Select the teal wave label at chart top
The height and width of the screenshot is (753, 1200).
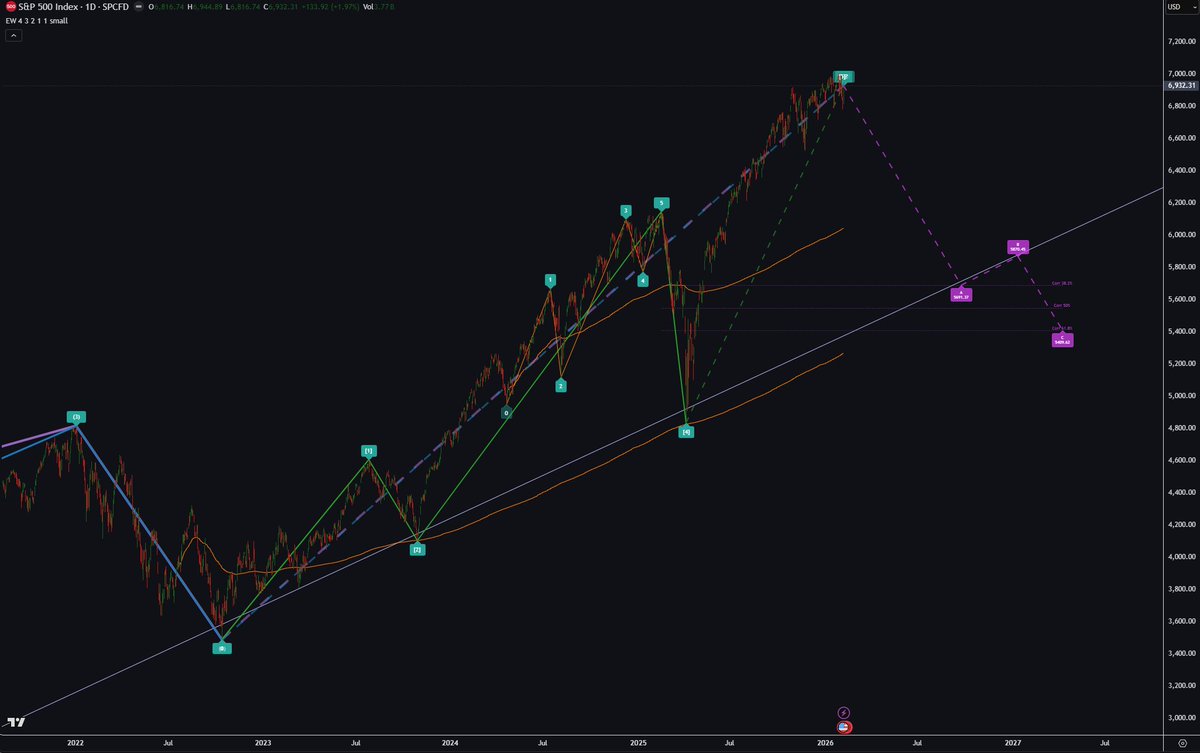click(x=844, y=76)
